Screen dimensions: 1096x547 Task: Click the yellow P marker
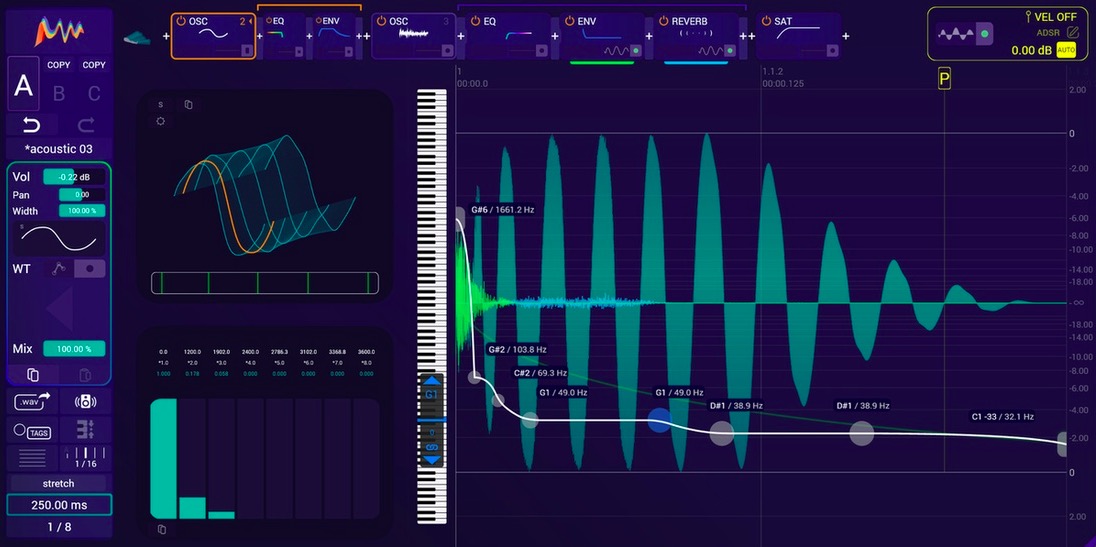(x=944, y=80)
